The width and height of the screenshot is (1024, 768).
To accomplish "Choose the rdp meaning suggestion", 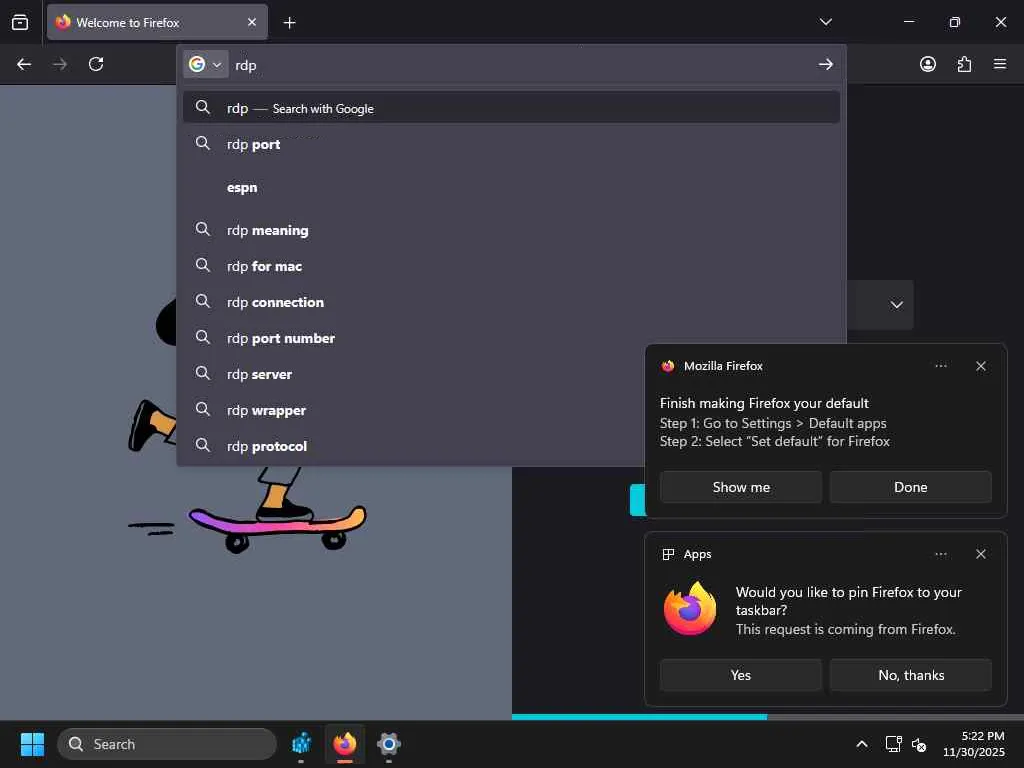I will [511, 230].
